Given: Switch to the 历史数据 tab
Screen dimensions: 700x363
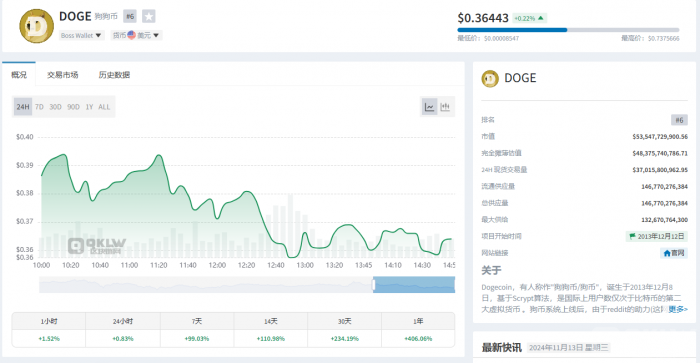Looking at the screenshot, I should coord(114,75).
